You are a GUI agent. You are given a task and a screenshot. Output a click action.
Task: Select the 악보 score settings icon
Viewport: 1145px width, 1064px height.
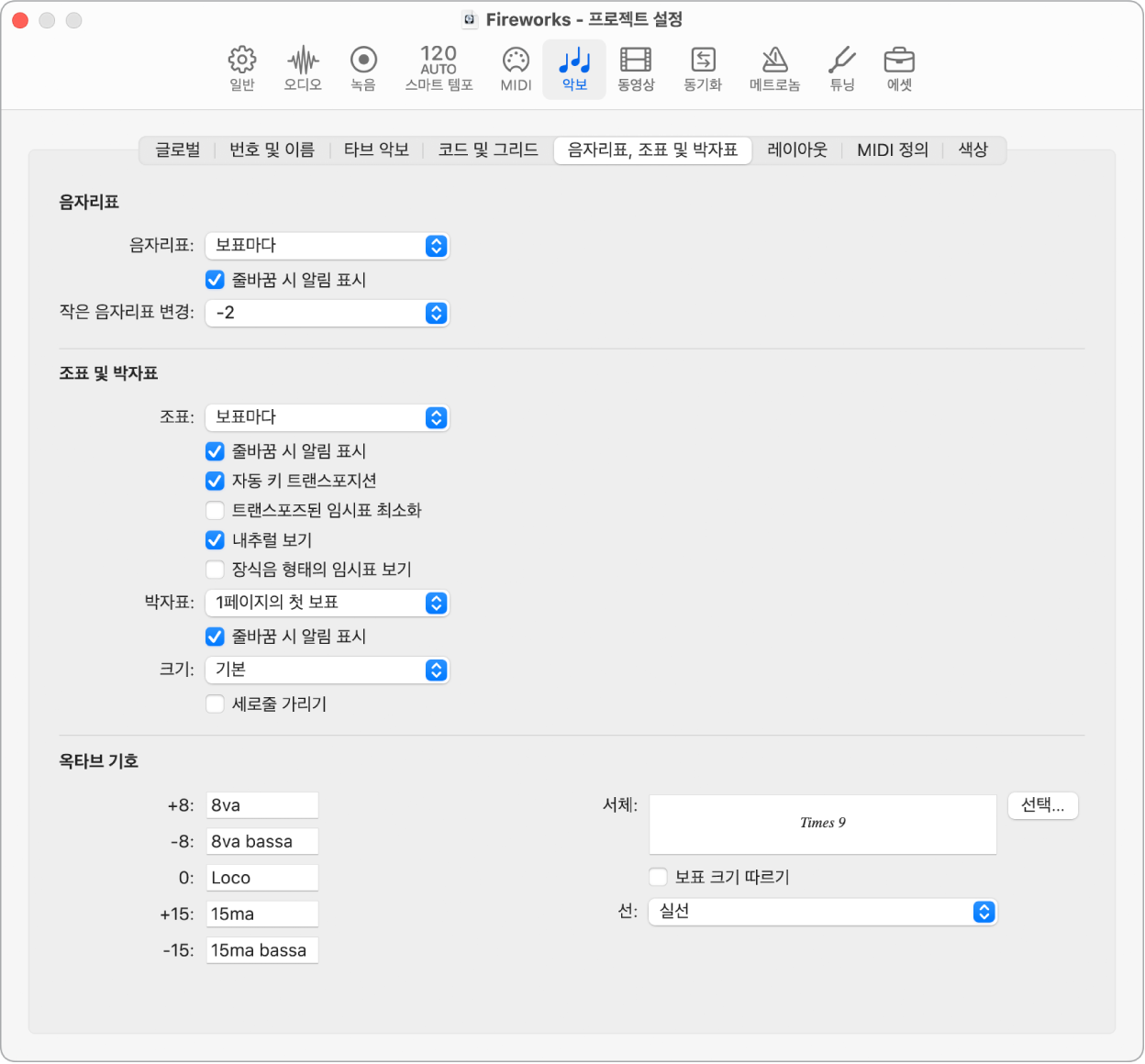(574, 70)
